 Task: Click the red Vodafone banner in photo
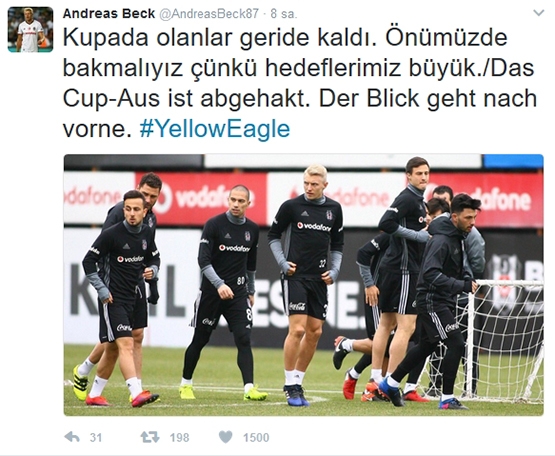(x=202, y=198)
